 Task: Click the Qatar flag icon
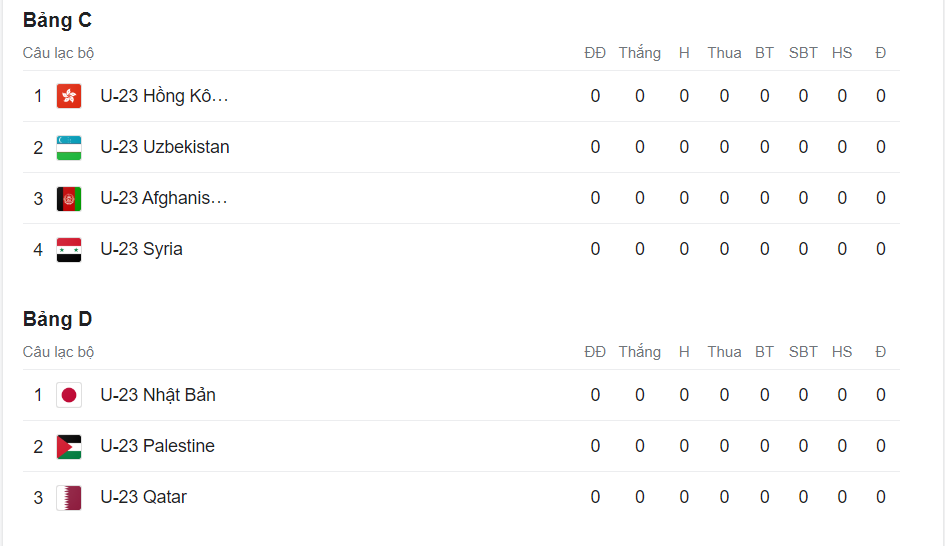coord(69,497)
